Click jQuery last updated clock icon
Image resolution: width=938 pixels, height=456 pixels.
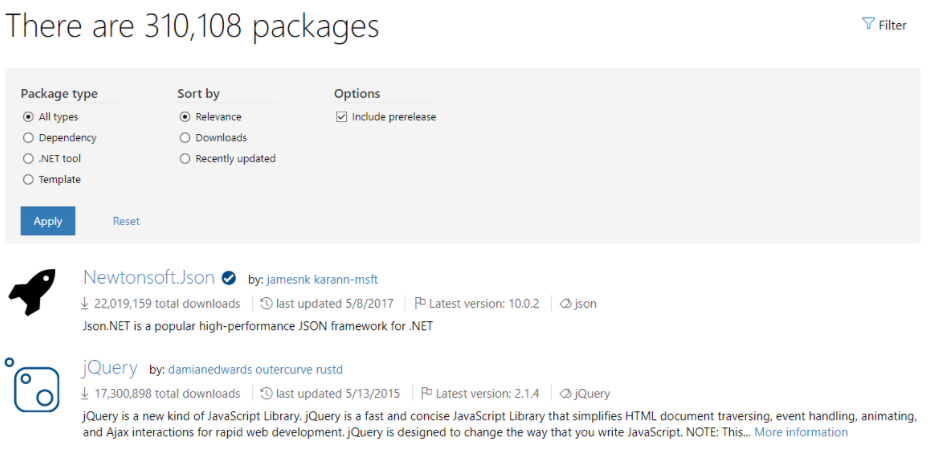pyautogui.click(x=267, y=394)
